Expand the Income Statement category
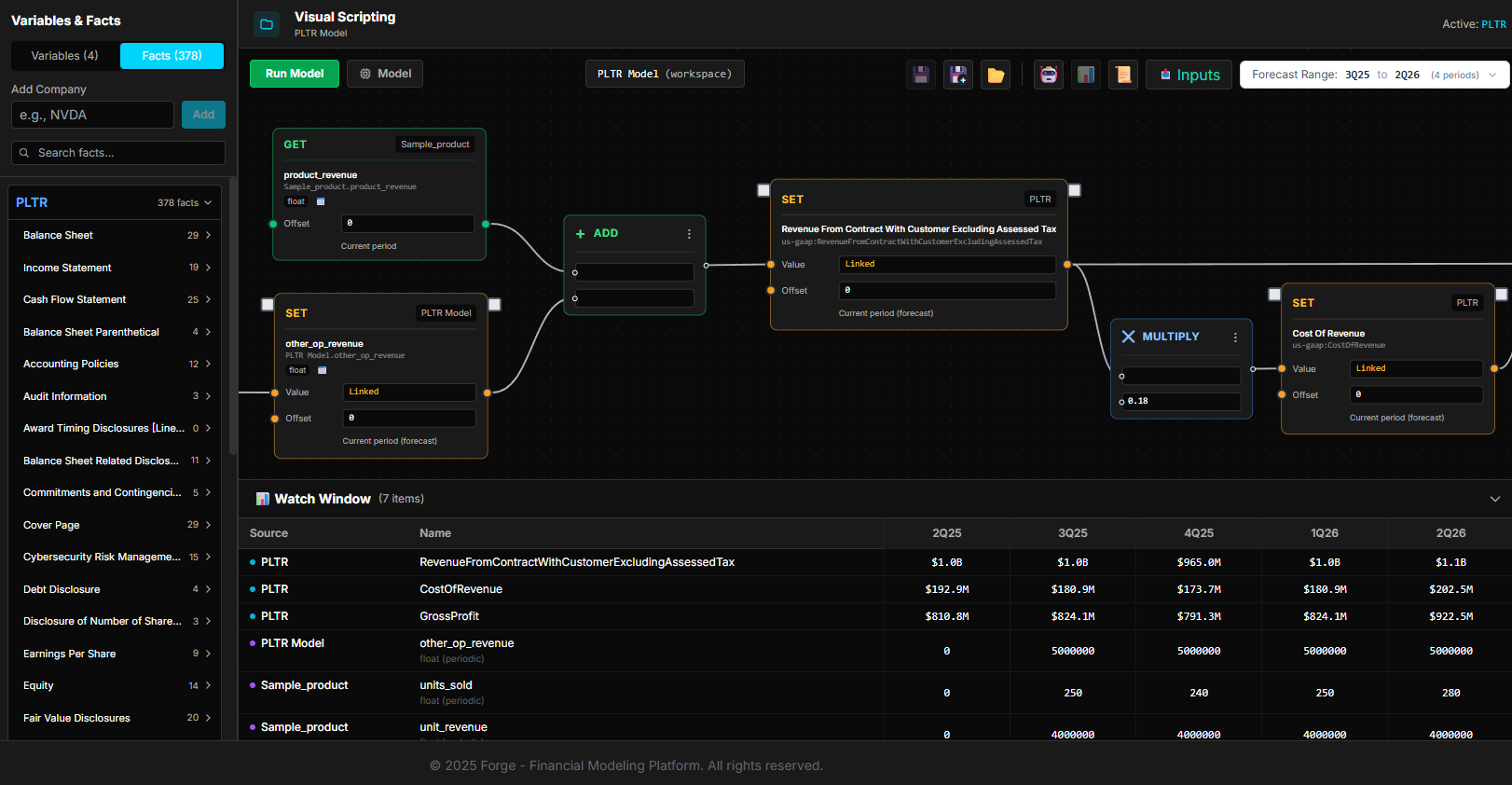The image size is (1512, 785). click(114, 268)
